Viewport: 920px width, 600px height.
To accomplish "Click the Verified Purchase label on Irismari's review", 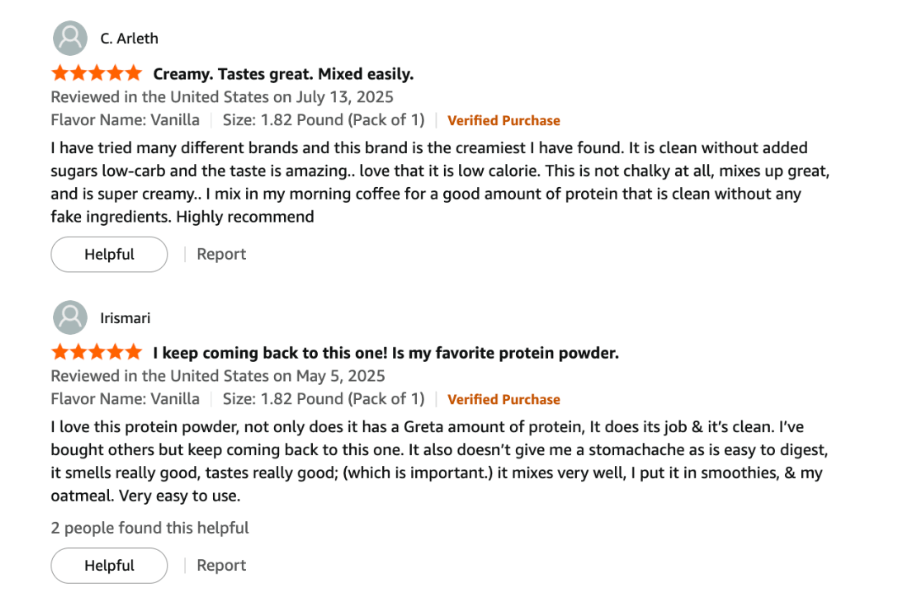I will [x=504, y=399].
